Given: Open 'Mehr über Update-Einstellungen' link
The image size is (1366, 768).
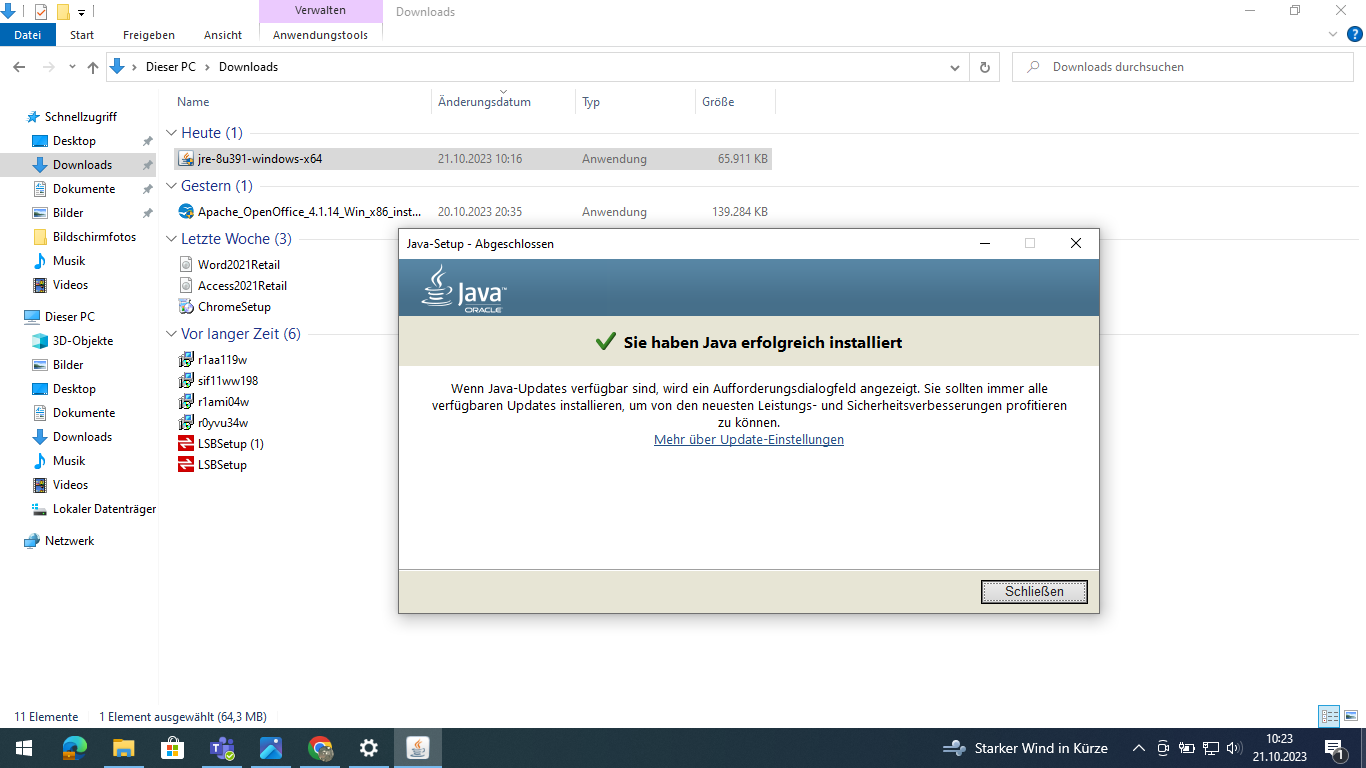Looking at the screenshot, I should [x=748, y=439].
